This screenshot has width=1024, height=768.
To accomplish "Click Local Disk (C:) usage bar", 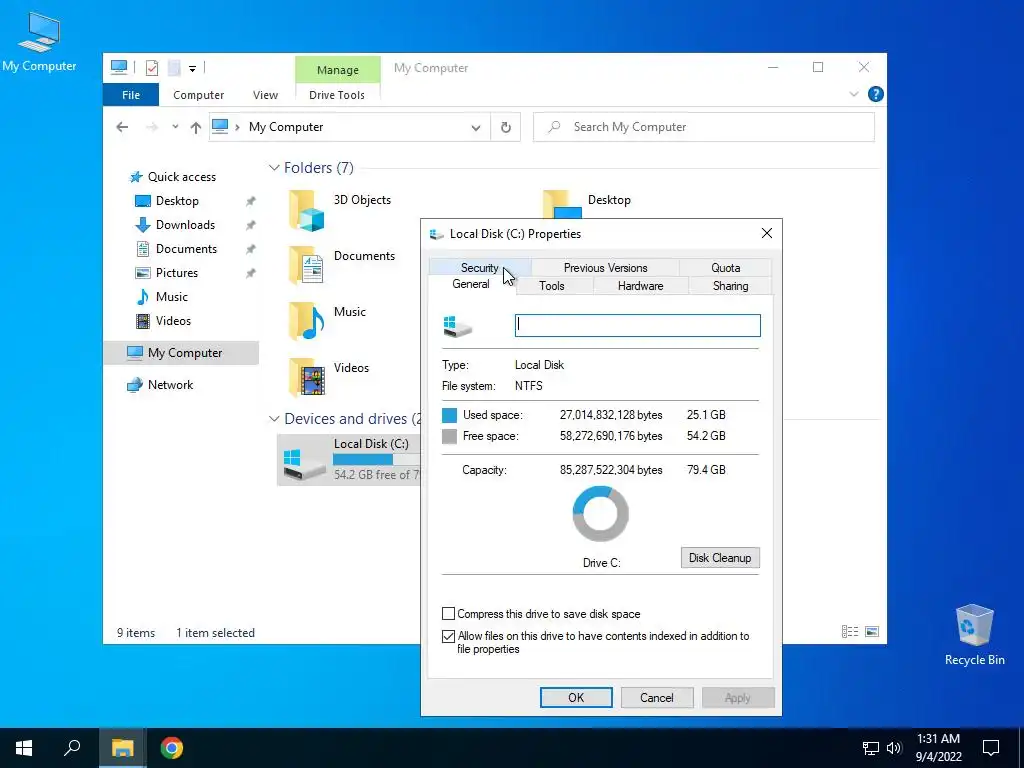I will pyautogui.click(x=376, y=460).
